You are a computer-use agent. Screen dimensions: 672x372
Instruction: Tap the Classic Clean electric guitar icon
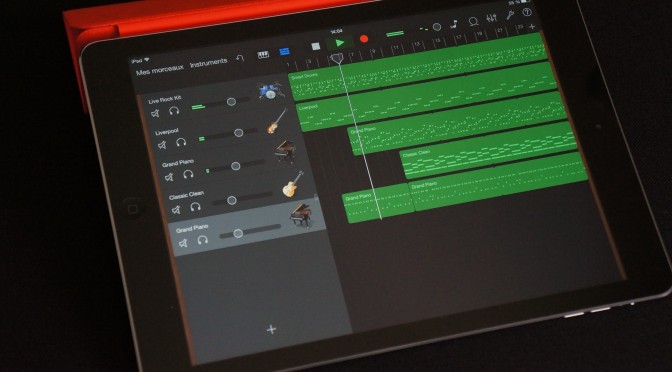tap(293, 184)
